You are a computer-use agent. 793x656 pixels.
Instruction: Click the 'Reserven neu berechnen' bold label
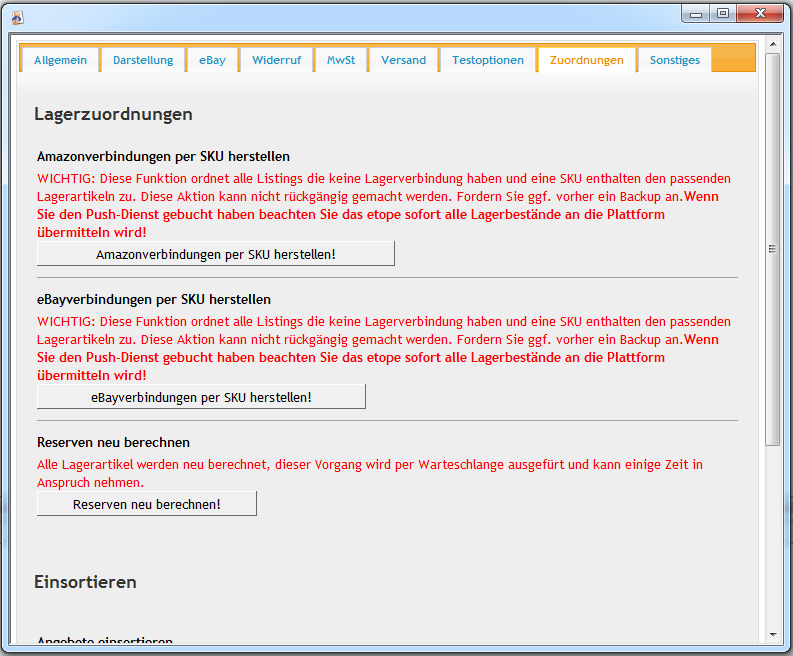(113, 443)
